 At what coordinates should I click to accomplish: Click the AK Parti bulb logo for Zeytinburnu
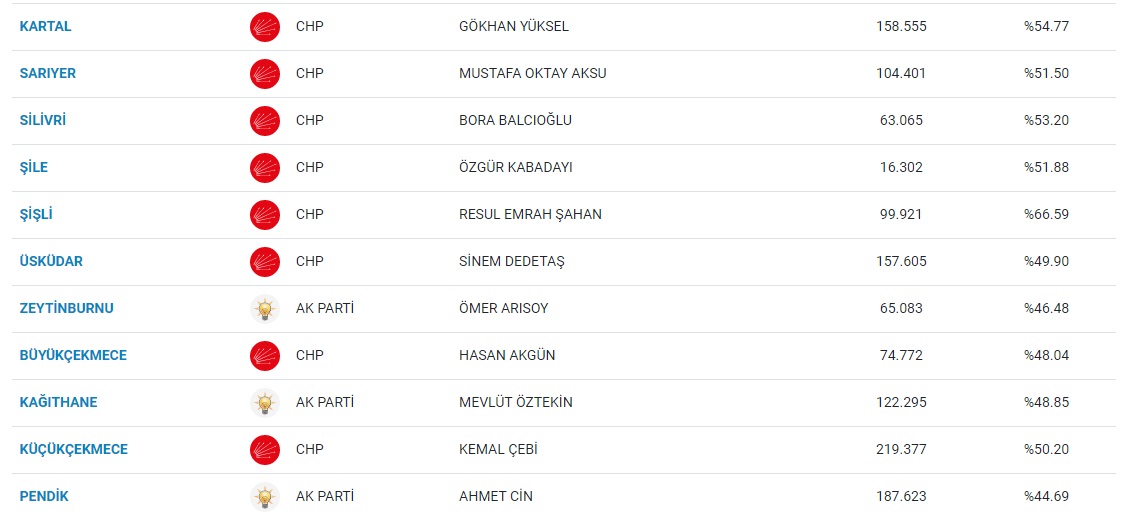[x=264, y=309]
